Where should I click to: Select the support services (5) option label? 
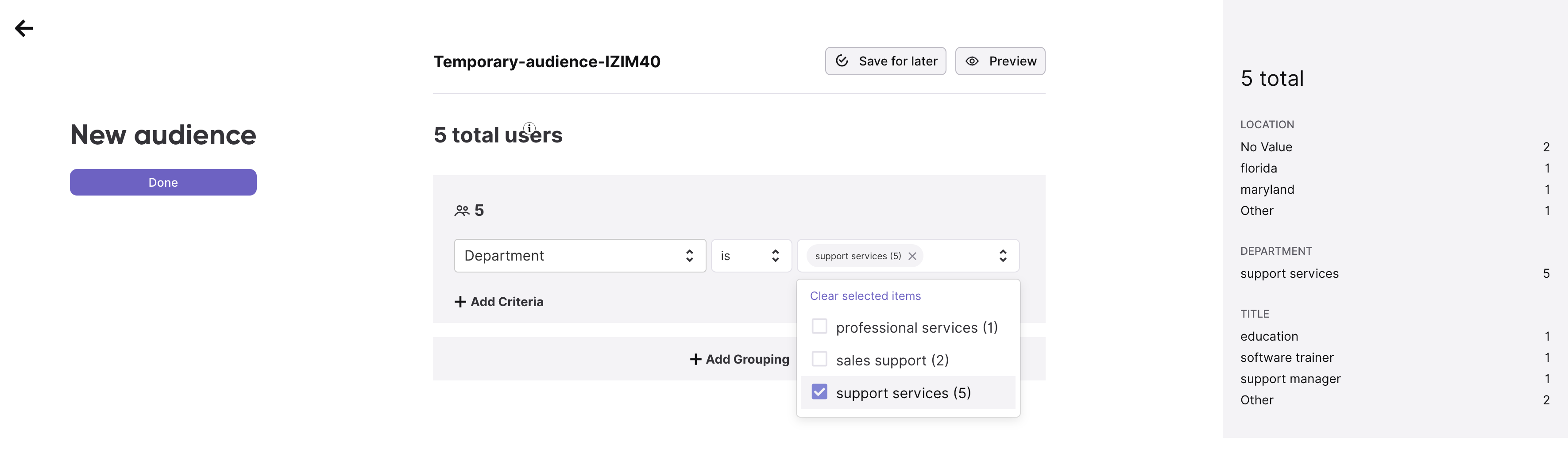click(x=903, y=393)
